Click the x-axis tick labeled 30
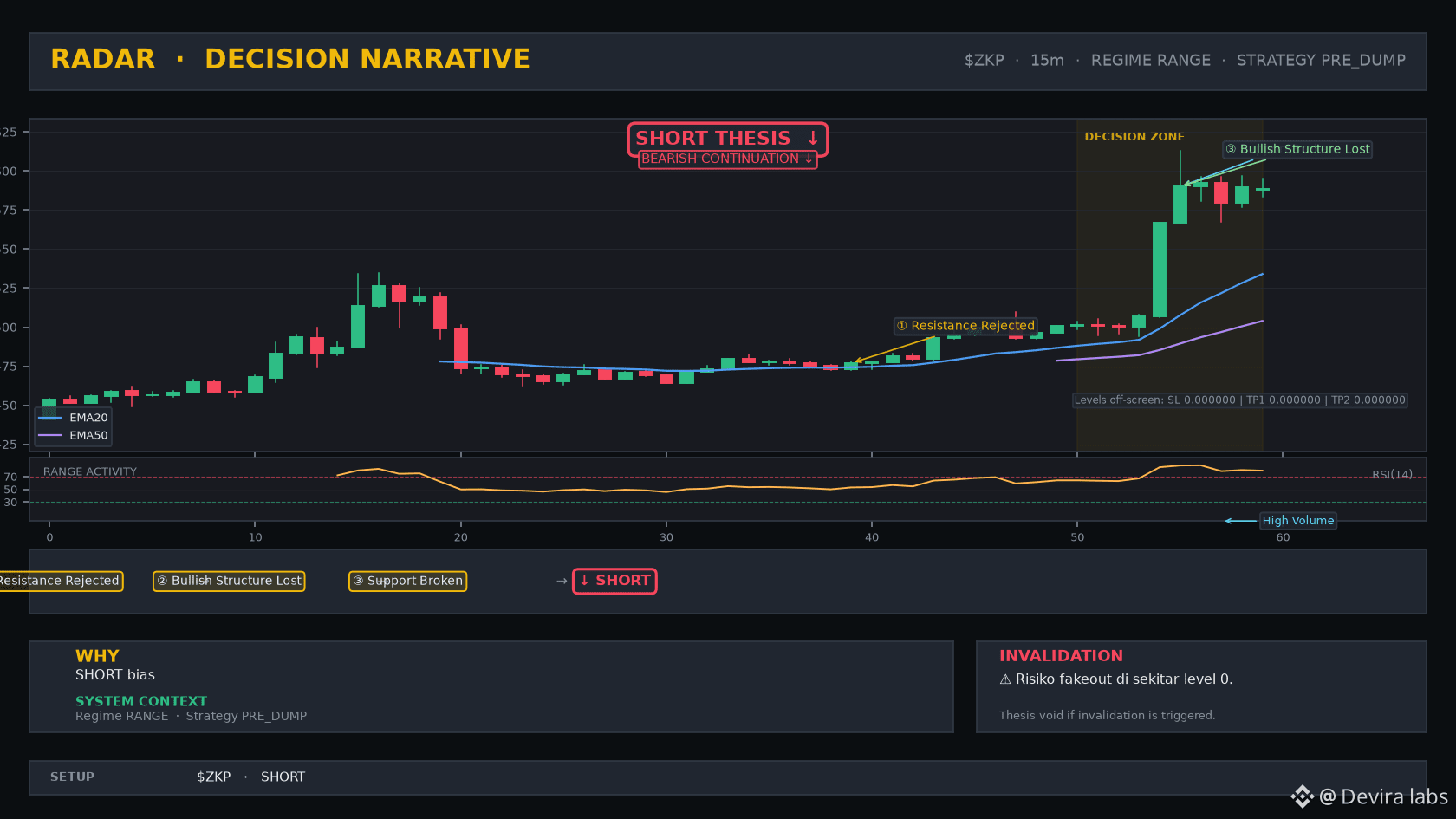This screenshot has height=819, width=1456. coord(666,537)
